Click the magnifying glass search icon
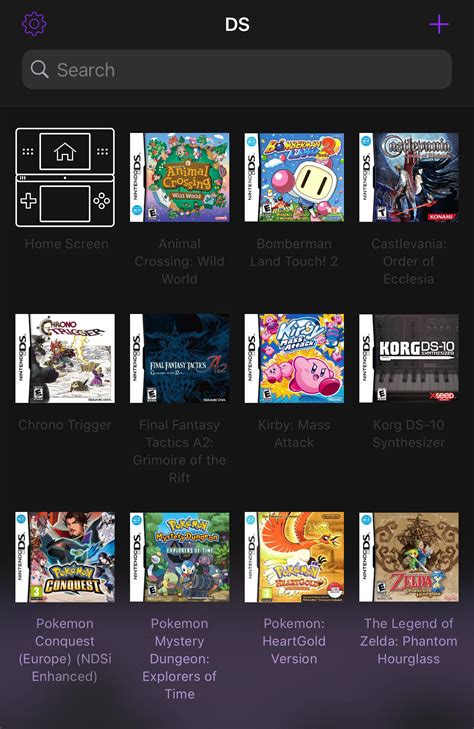This screenshot has width=474, height=729. (x=40, y=69)
